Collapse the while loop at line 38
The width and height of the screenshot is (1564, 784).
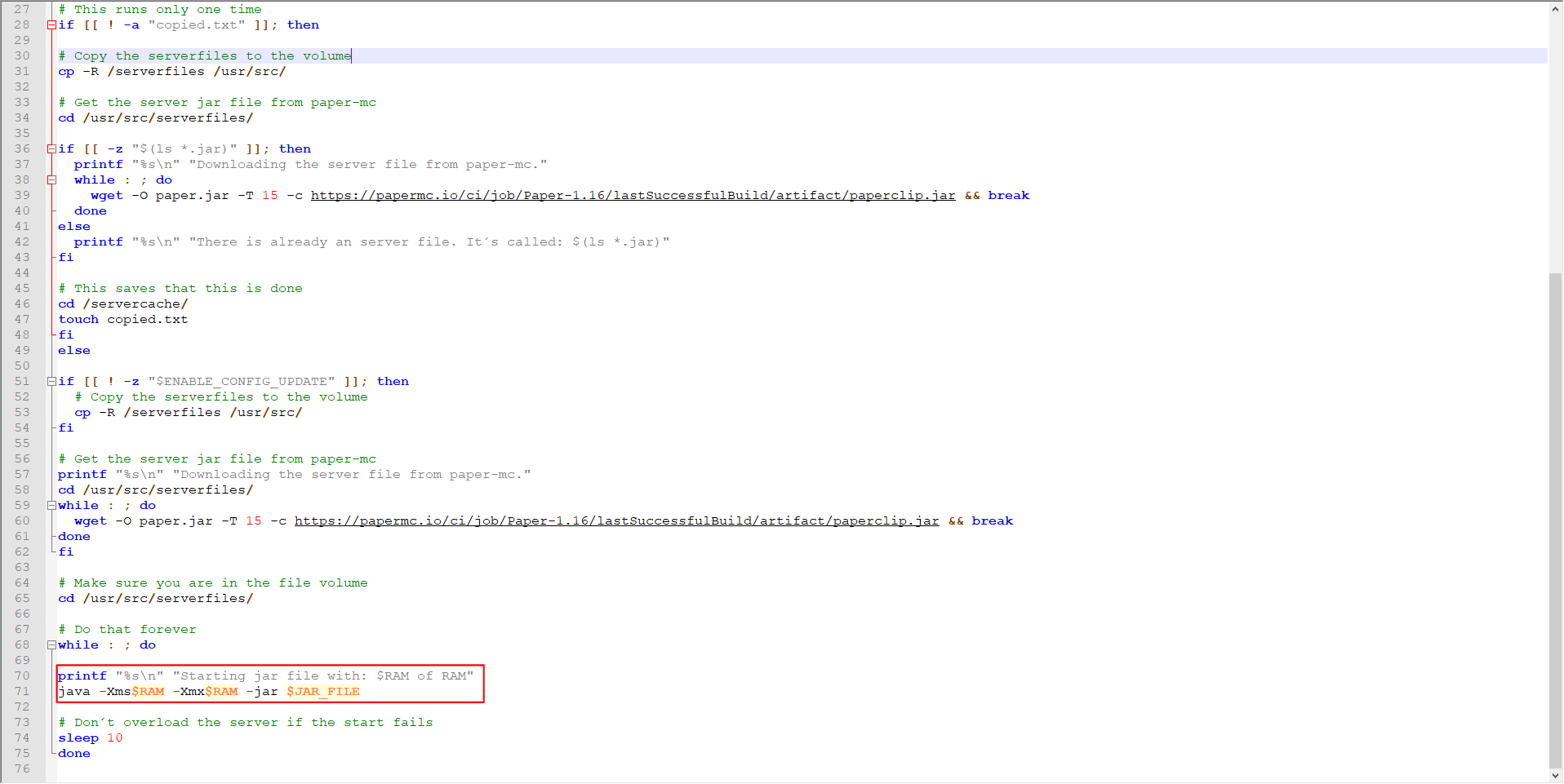pos(51,179)
